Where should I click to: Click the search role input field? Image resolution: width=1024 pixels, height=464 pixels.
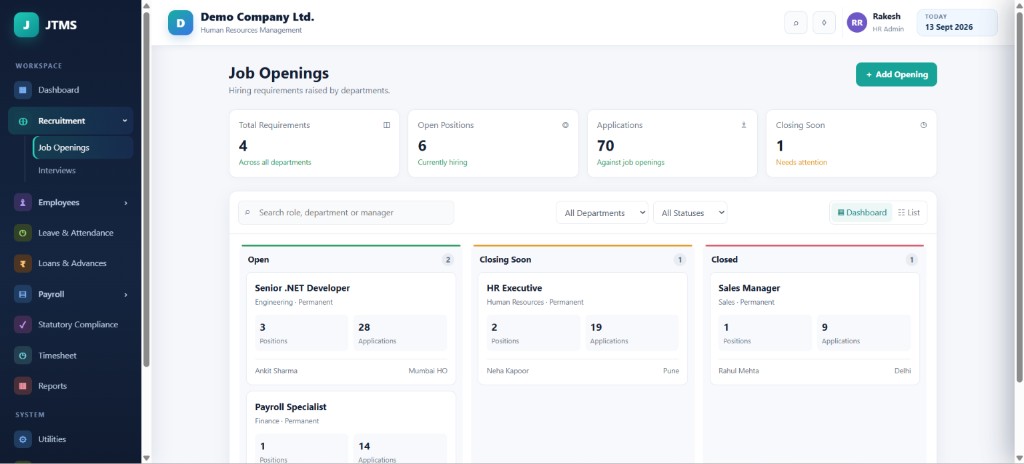[346, 212]
